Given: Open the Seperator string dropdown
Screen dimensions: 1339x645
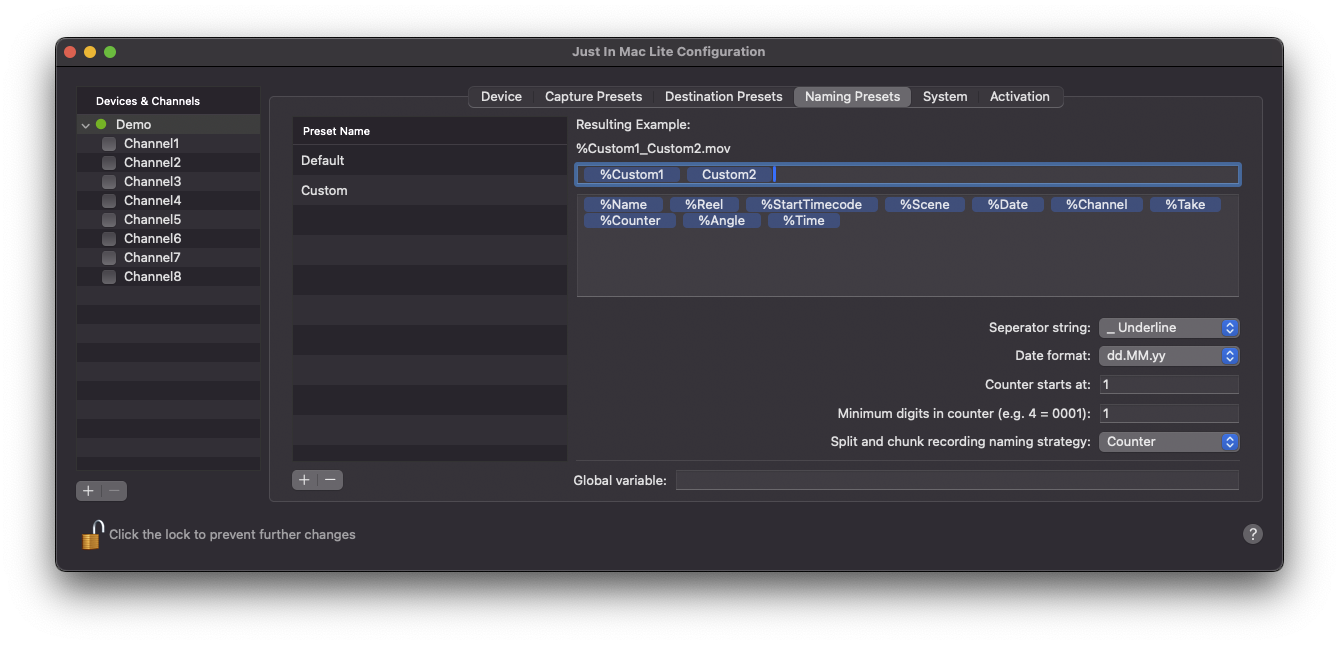Looking at the screenshot, I should (1169, 327).
